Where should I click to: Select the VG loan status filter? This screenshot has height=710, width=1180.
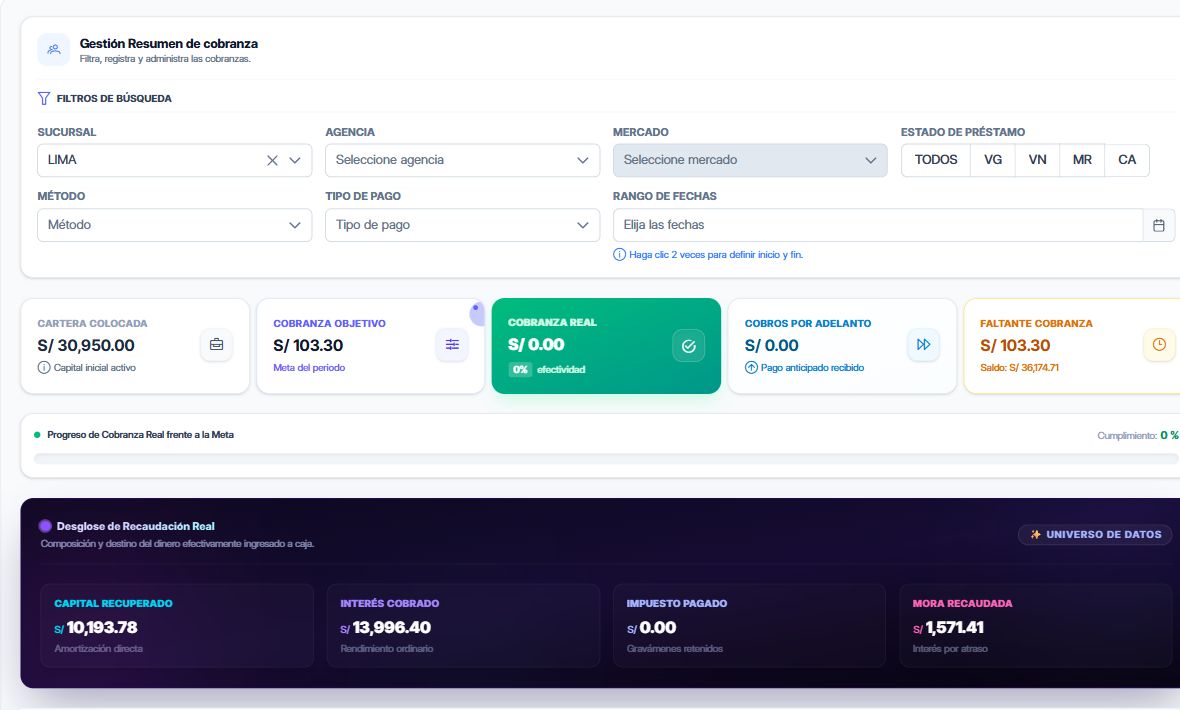pos(993,160)
